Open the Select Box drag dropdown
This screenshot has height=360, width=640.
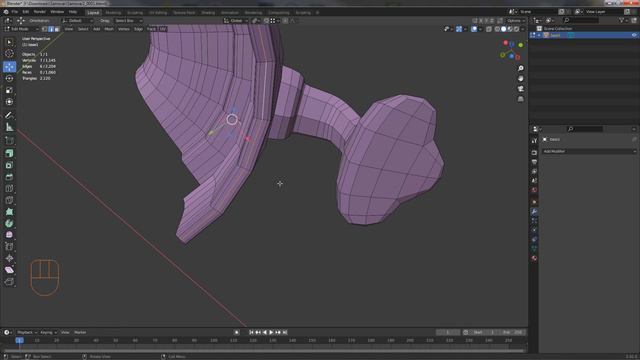[128, 20]
